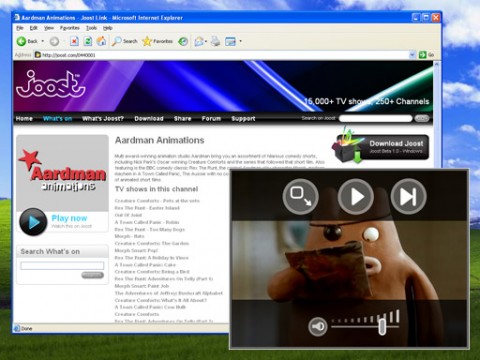Click the Download Joost box icon
480x360 pixels.
[x=348, y=147]
